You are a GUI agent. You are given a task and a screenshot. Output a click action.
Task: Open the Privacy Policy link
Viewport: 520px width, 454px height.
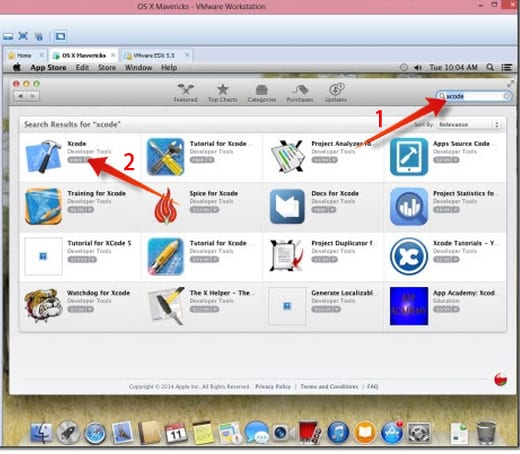273,387
